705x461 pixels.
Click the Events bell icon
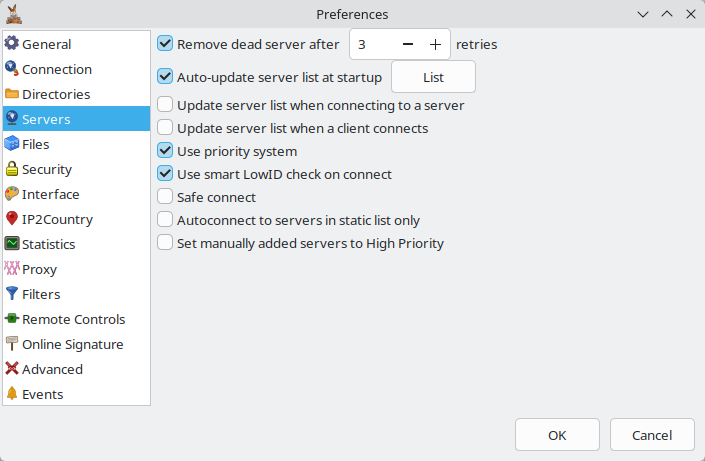coord(12,394)
